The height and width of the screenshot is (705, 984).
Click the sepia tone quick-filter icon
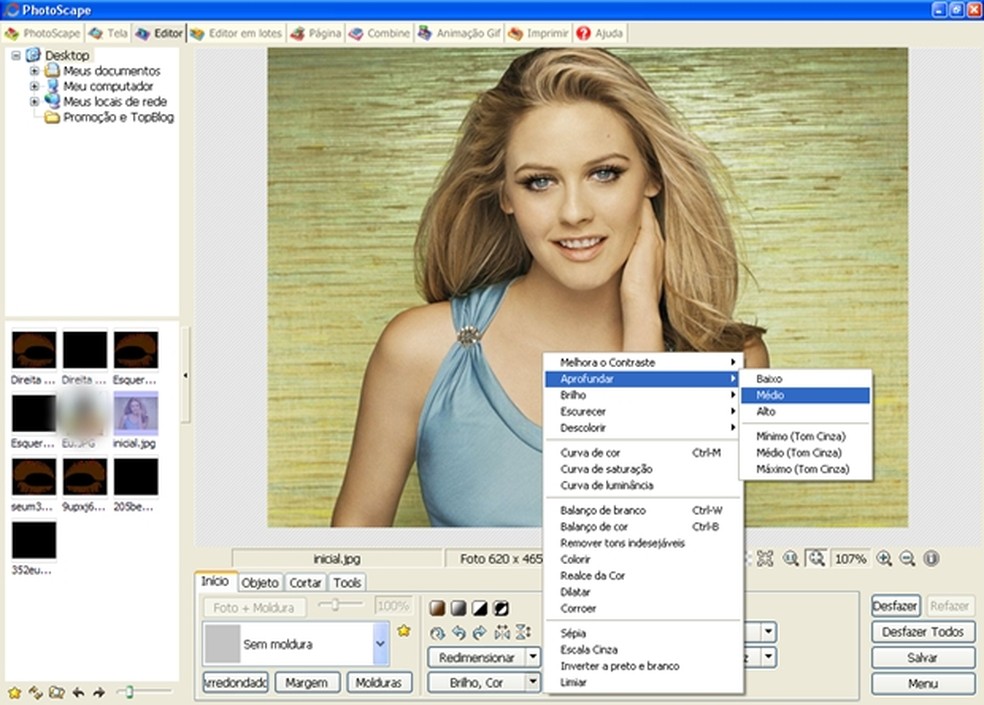tap(437, 607)
